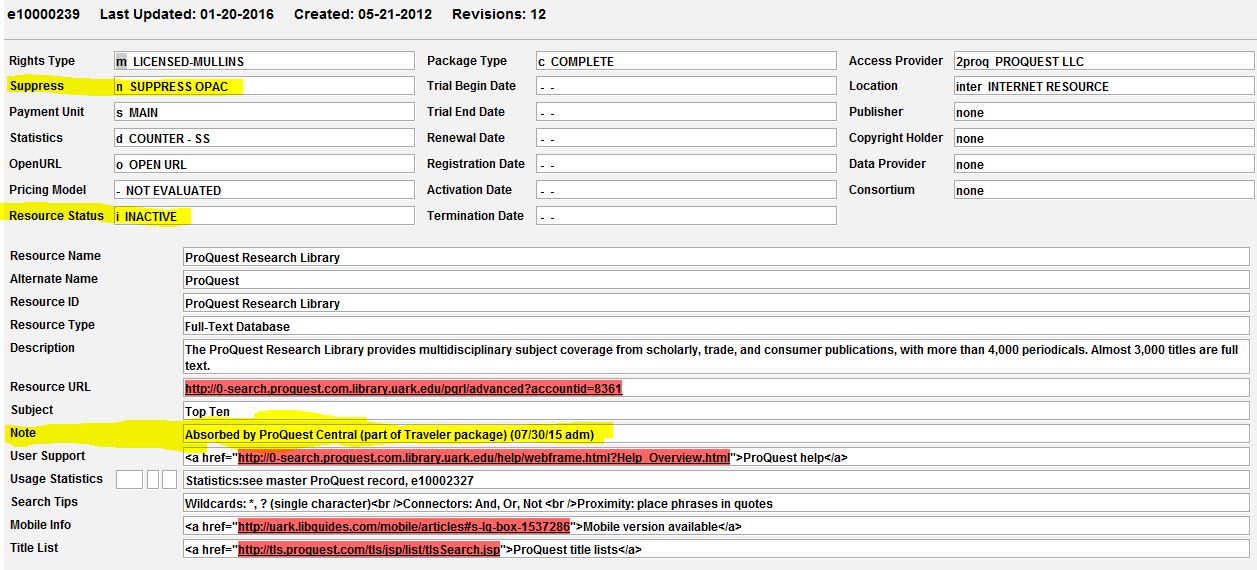1257x570 pixels.
Task: Click the Payment Unit field MAIN
Action: point(264,113)
